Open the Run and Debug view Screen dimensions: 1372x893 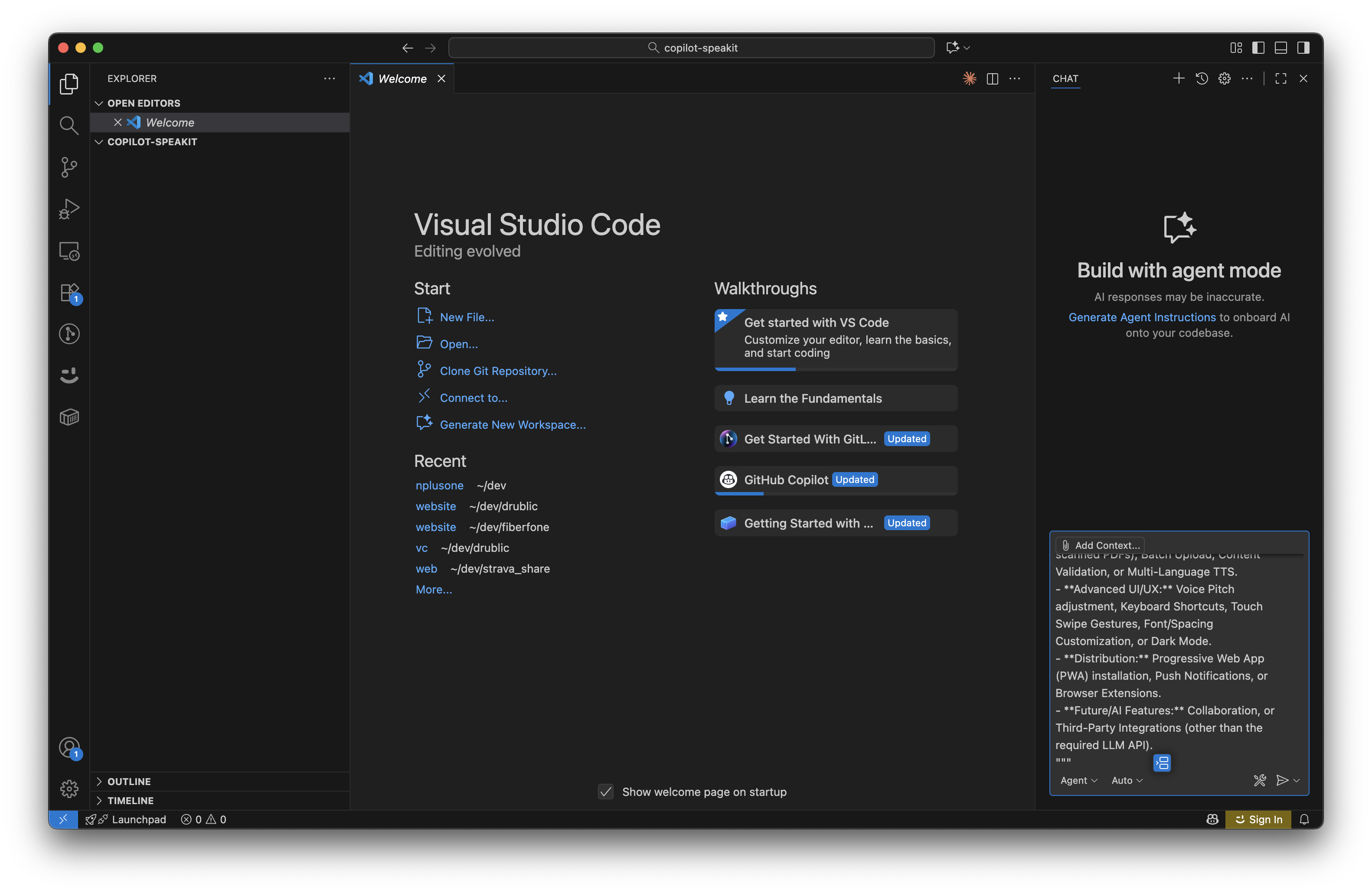pyautogui.click(x=69, y=209)
